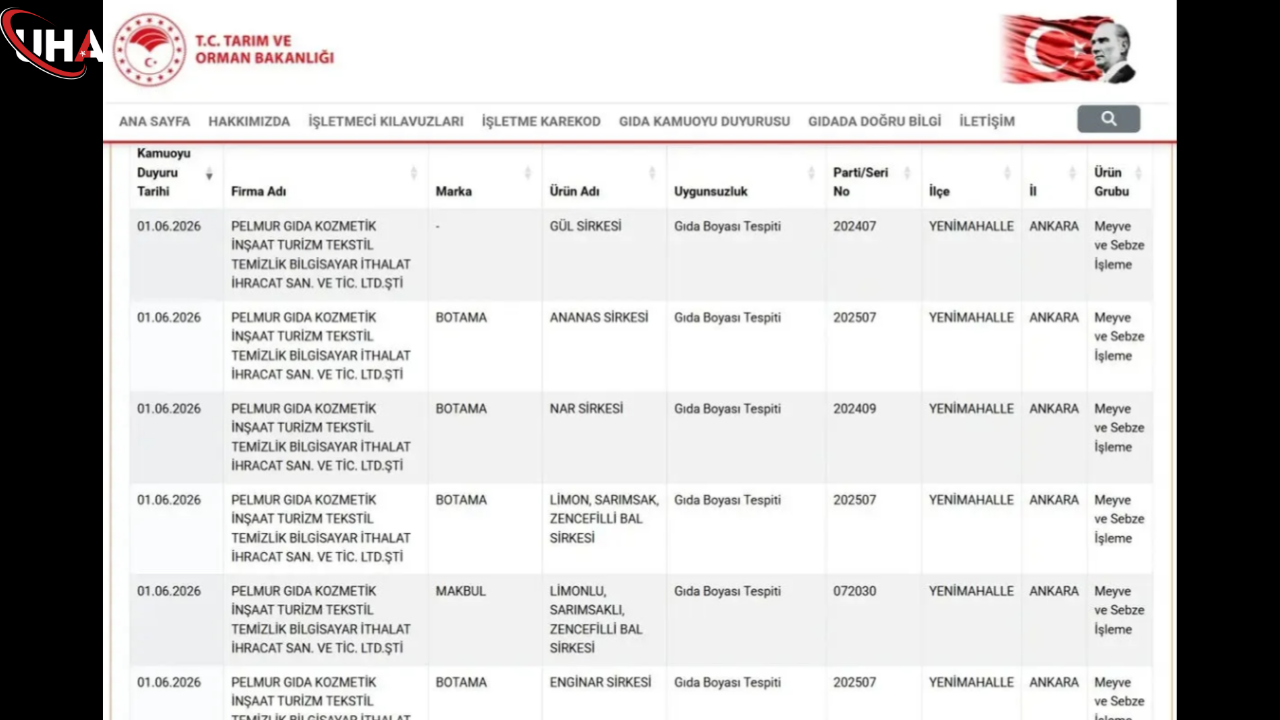Click sort arrows next to Parti/Seri No

click(906, 173)
